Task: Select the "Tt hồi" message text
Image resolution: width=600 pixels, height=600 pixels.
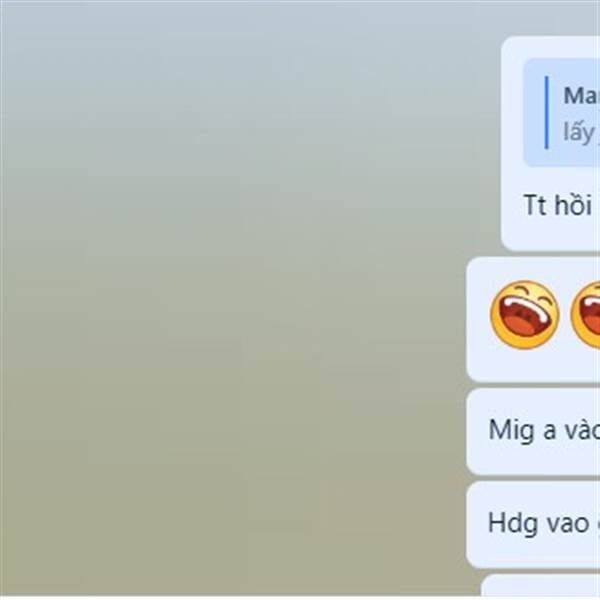Action: [558, 205]
